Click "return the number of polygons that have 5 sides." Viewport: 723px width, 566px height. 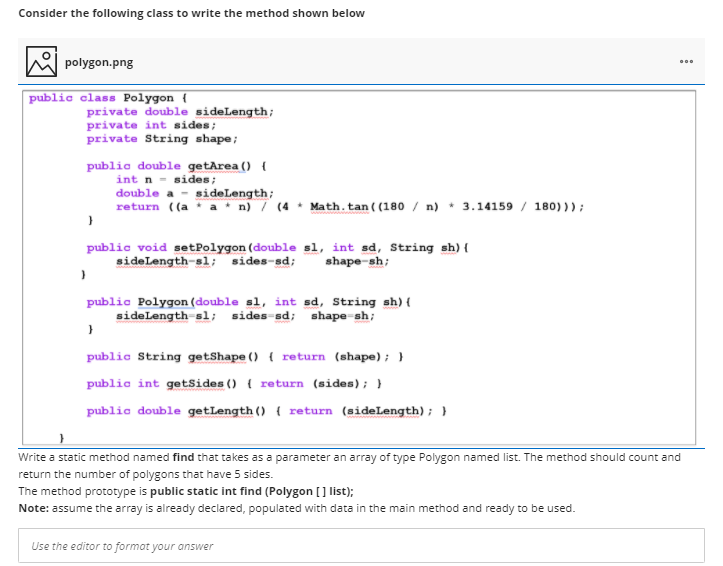tap(146, 474)
